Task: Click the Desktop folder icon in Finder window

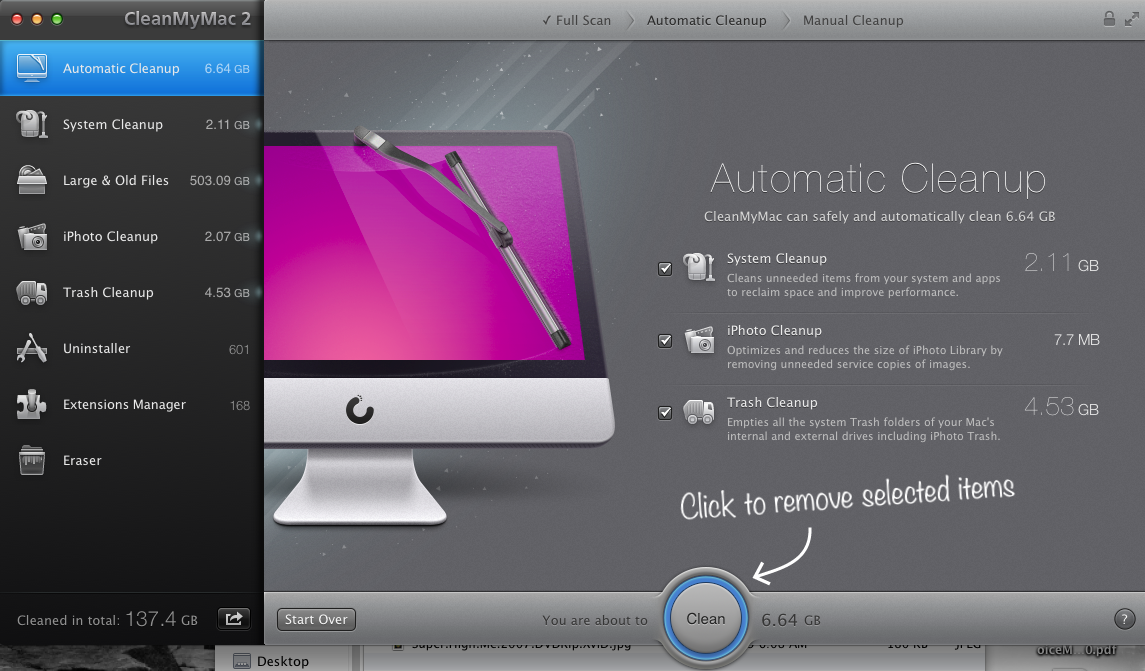Action: [x=242, y=662]
